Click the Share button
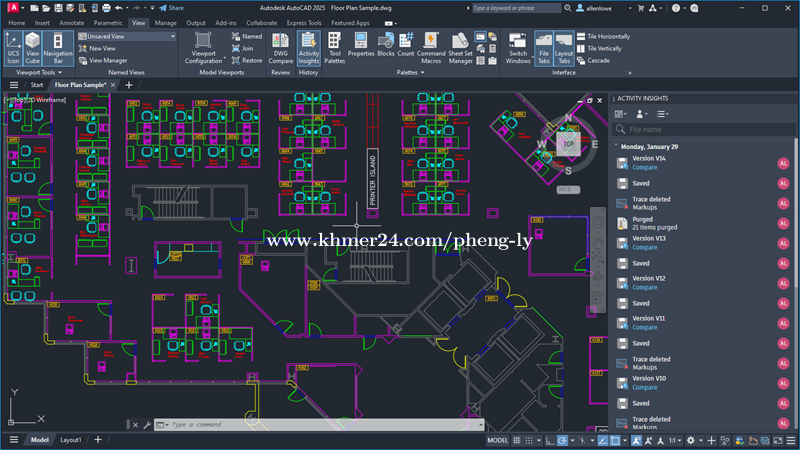Viewport: 800px width, 450px height. coord(171,8)
